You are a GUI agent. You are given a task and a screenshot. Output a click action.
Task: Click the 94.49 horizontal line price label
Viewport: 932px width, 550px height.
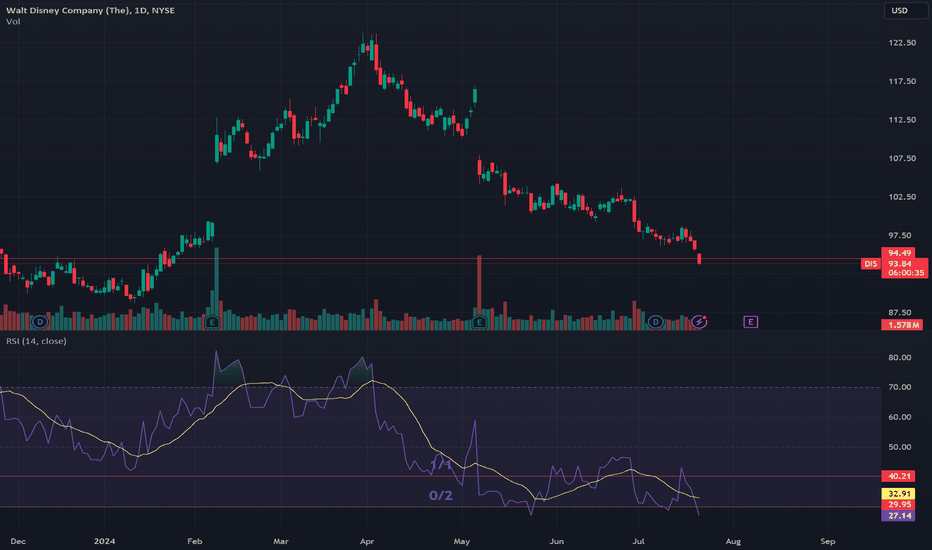(x=899, y=253)
